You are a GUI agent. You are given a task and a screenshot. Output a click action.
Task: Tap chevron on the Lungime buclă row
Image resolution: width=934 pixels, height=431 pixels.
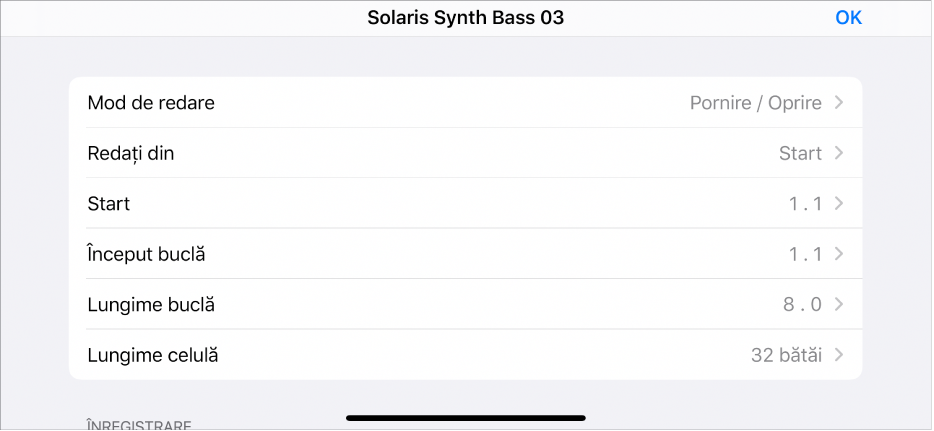[839, 305]
